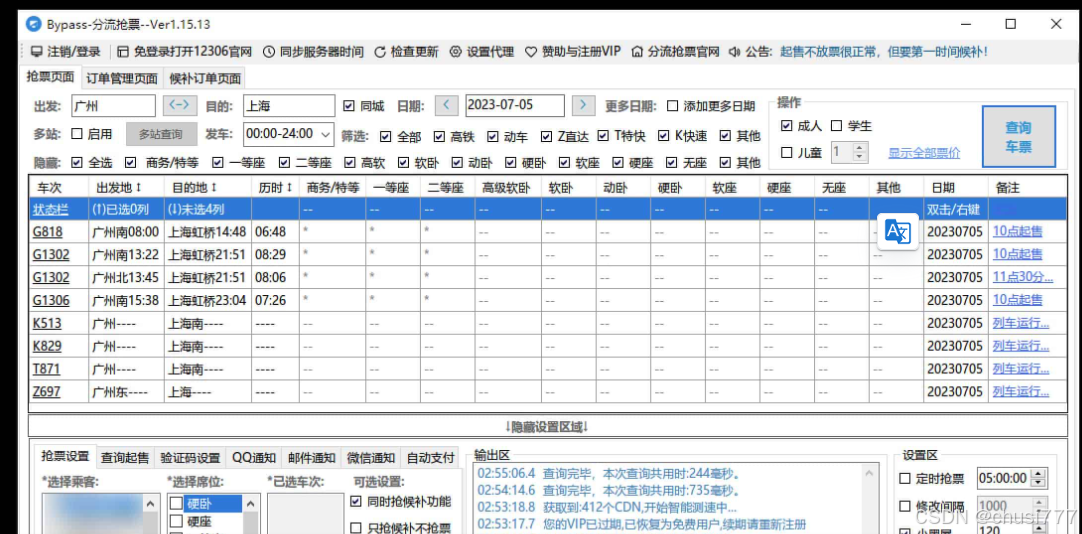Screen dimensions: 1082x534
Task: Toggle the 高铁 filter checkbox
Action: (x=440, y=137)
